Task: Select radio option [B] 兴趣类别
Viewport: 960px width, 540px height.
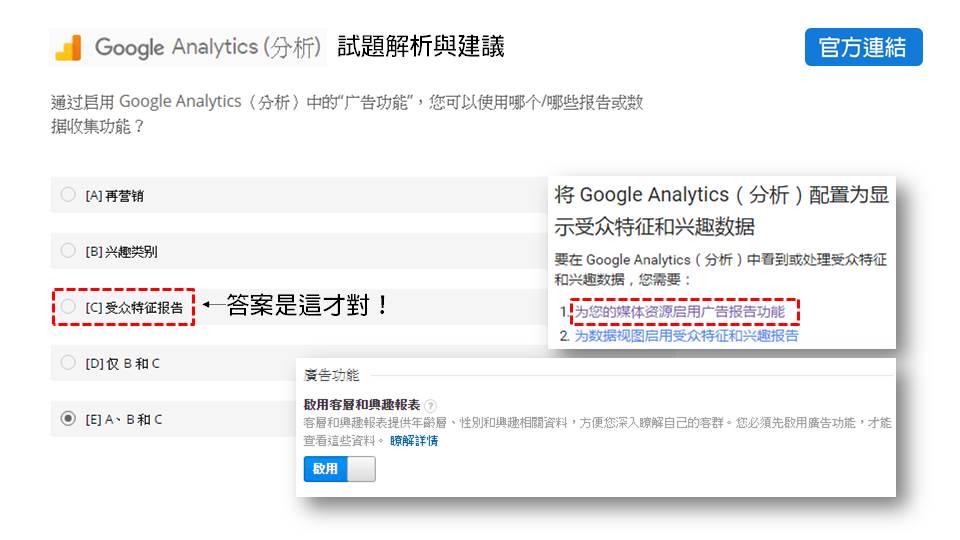Action: pos(68,250)
